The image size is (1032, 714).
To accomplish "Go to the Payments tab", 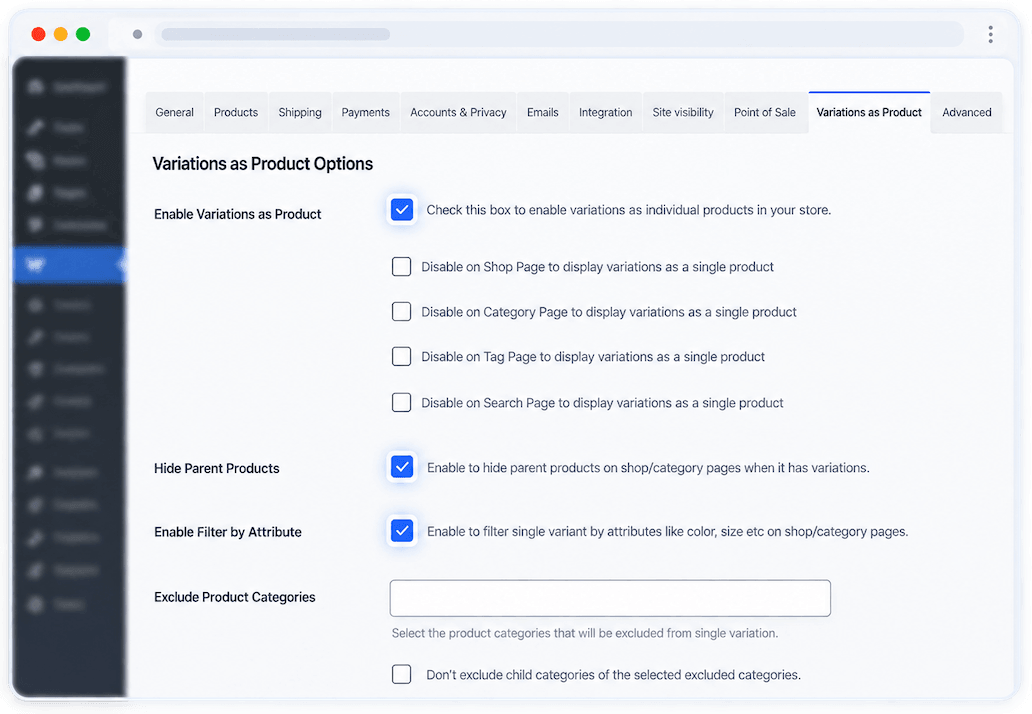I will point(365,113).
